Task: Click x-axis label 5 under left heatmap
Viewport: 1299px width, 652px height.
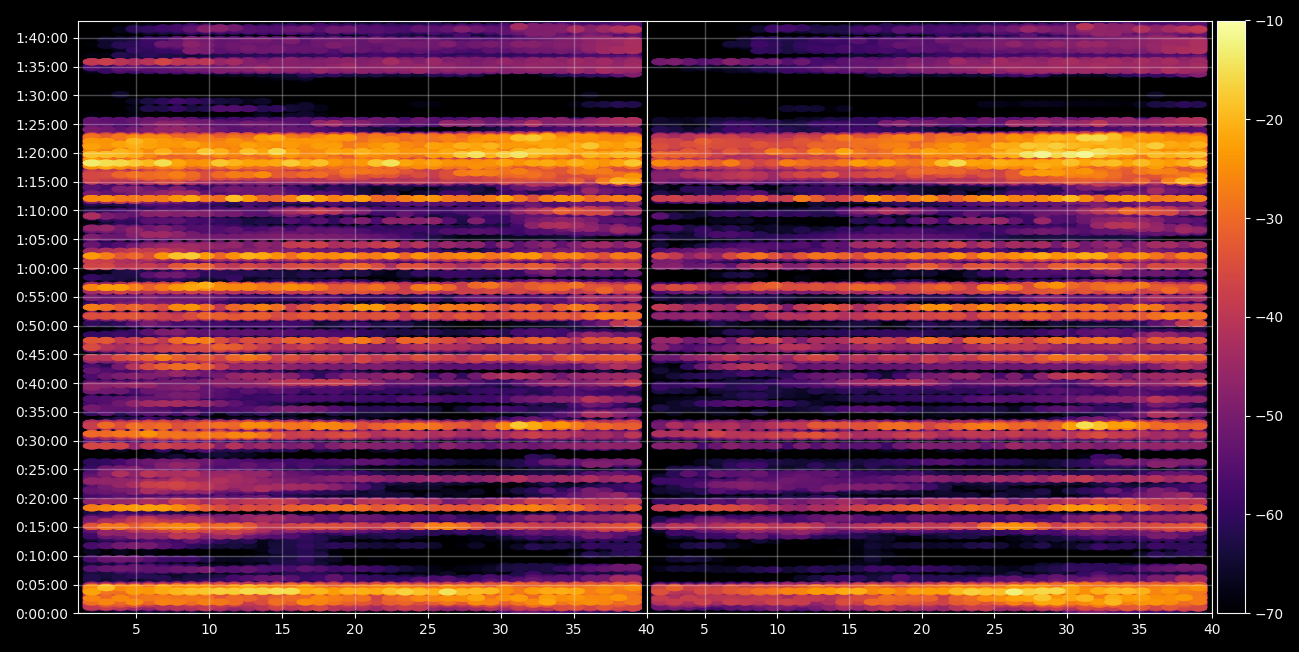Action: tap(136, 629)
